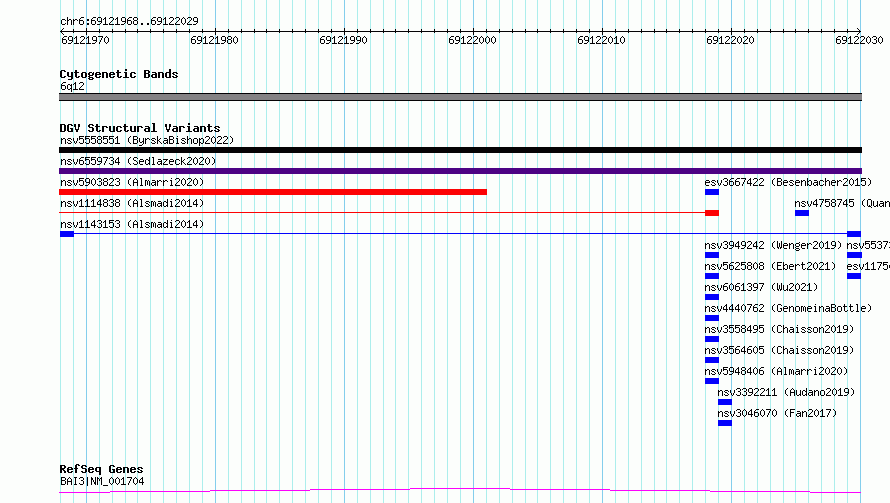Open the nsv5625808 (Ebert2021) label
The height and width of the screenshot is (503, 890).
[x=770, y=266]
